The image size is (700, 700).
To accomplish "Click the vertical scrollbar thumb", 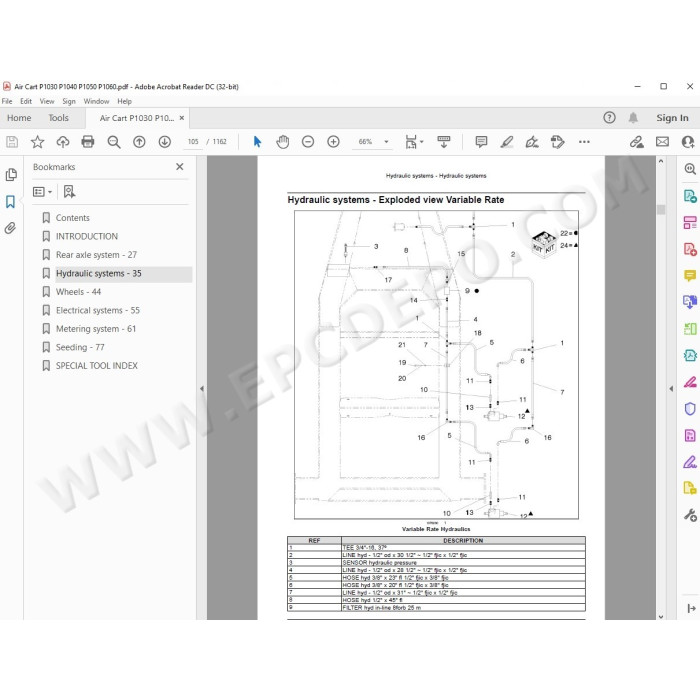I will click(661, 209).
